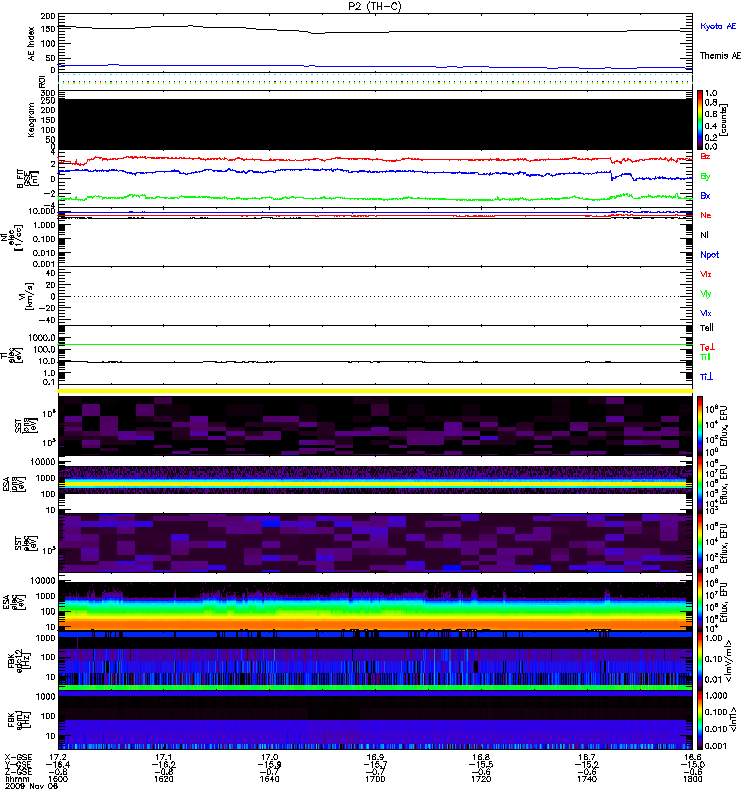The height and width of the screenshot is (800, 750).
Task: Click the red "Te⊥" temperature legend label
Action: [707, 347]
